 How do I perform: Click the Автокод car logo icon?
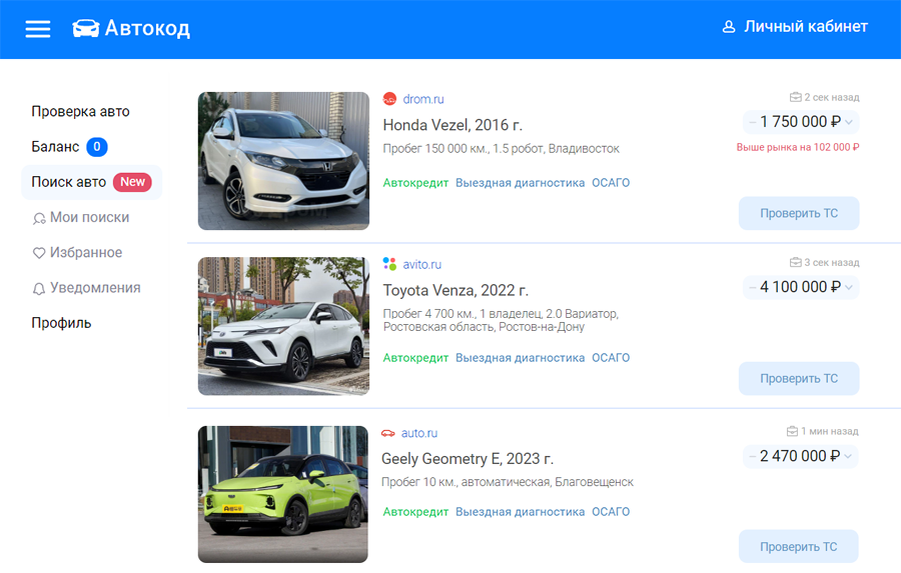coord(86,28)
